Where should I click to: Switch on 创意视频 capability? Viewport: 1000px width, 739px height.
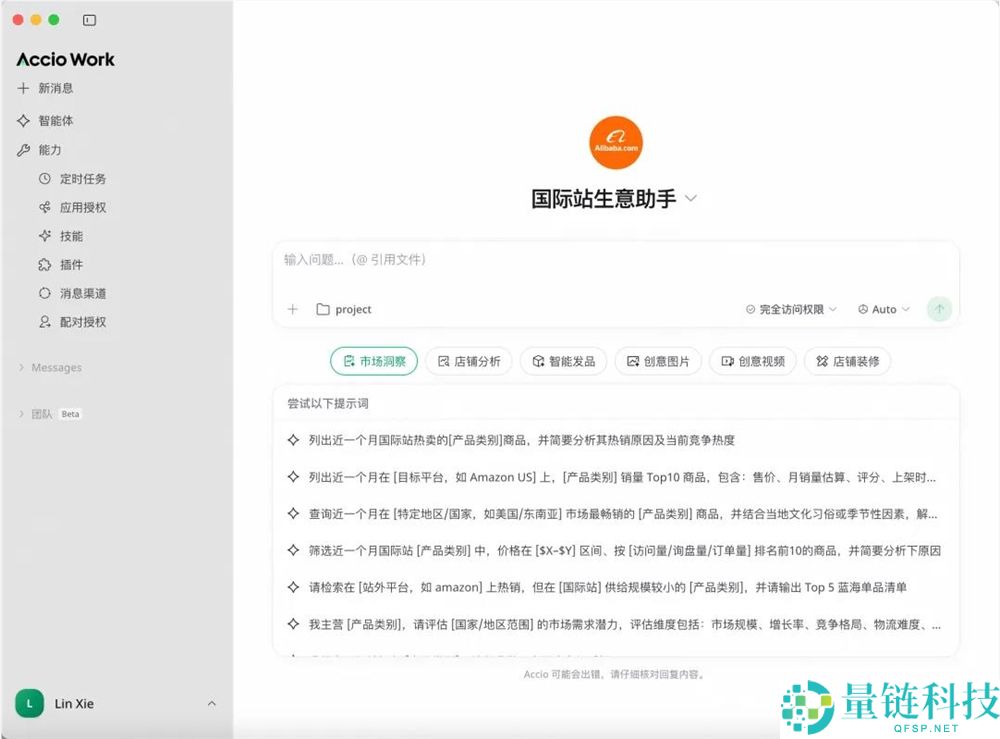click(x=752, y=361)
